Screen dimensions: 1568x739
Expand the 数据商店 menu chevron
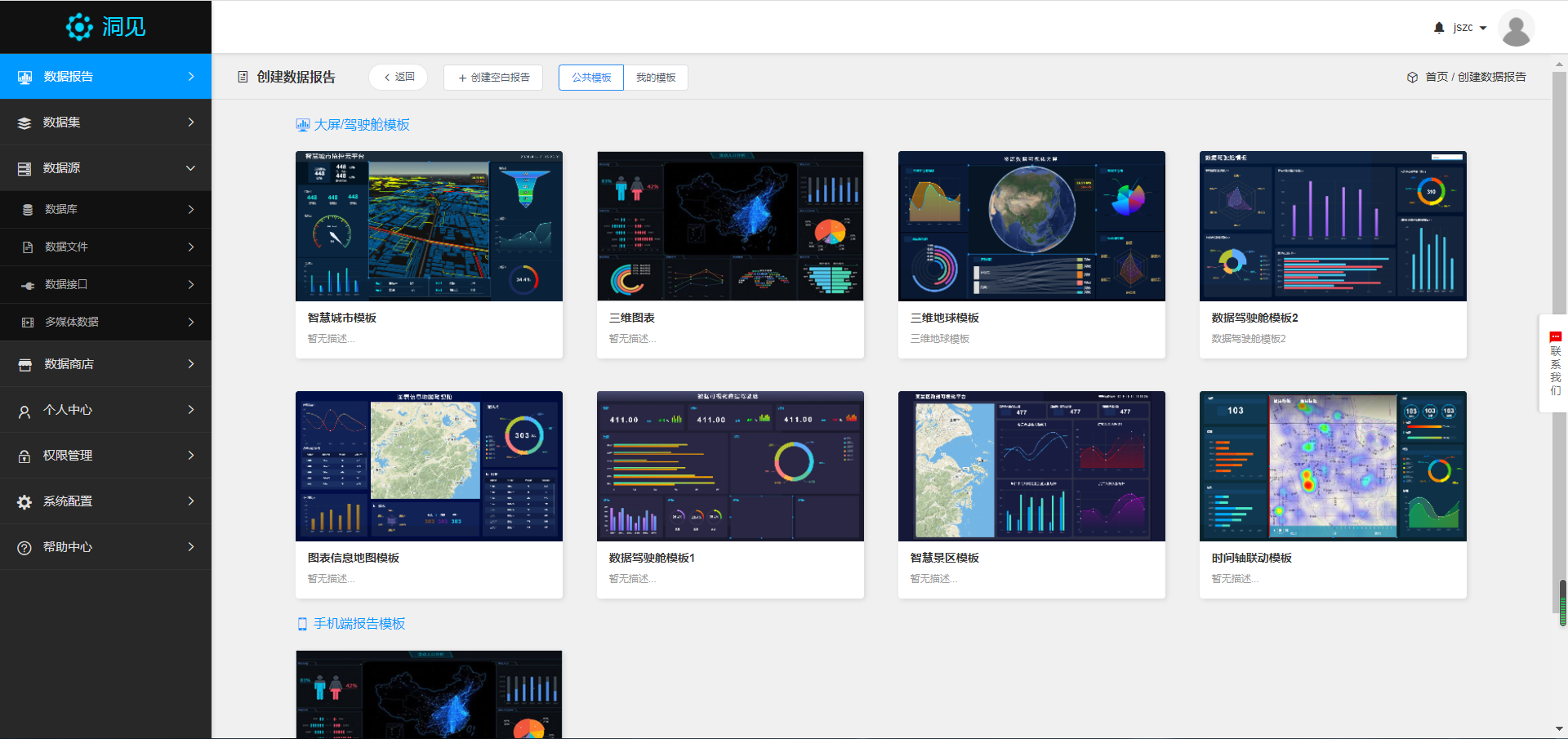(x=191, y=364)
